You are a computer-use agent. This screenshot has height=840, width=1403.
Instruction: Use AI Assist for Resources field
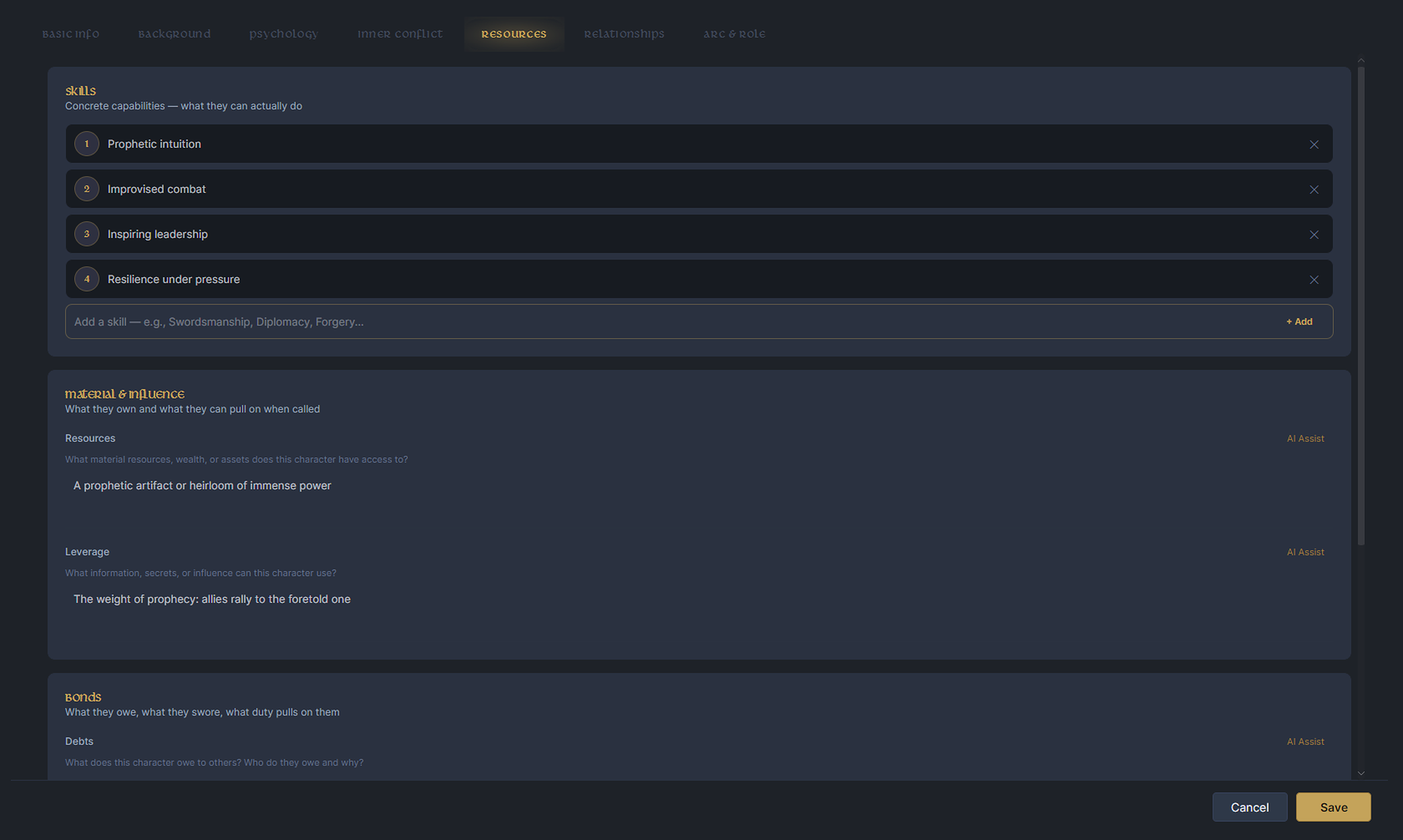[1305, 438]
